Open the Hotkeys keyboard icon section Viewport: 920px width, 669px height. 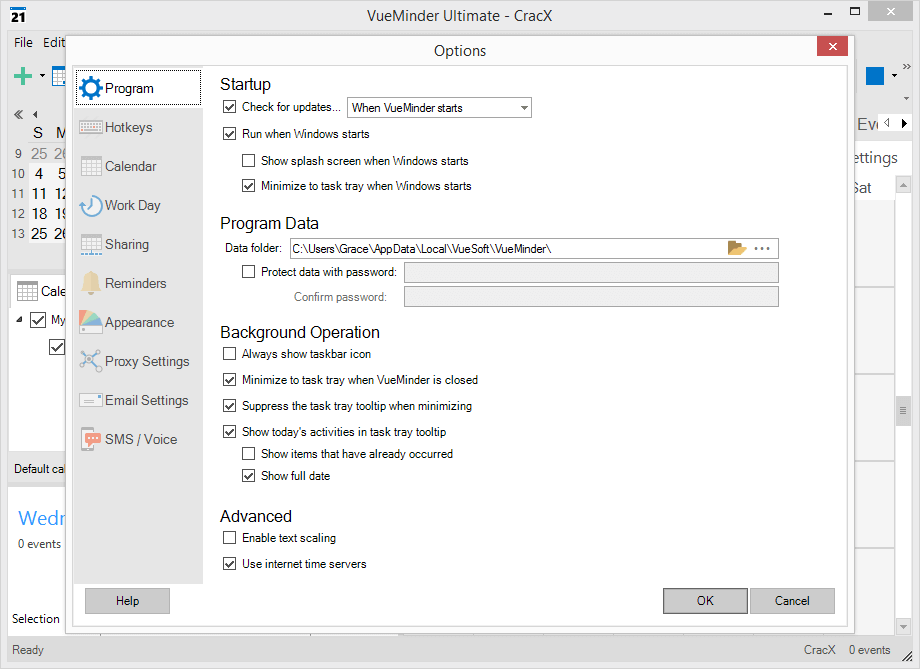(x=91, y=127)
